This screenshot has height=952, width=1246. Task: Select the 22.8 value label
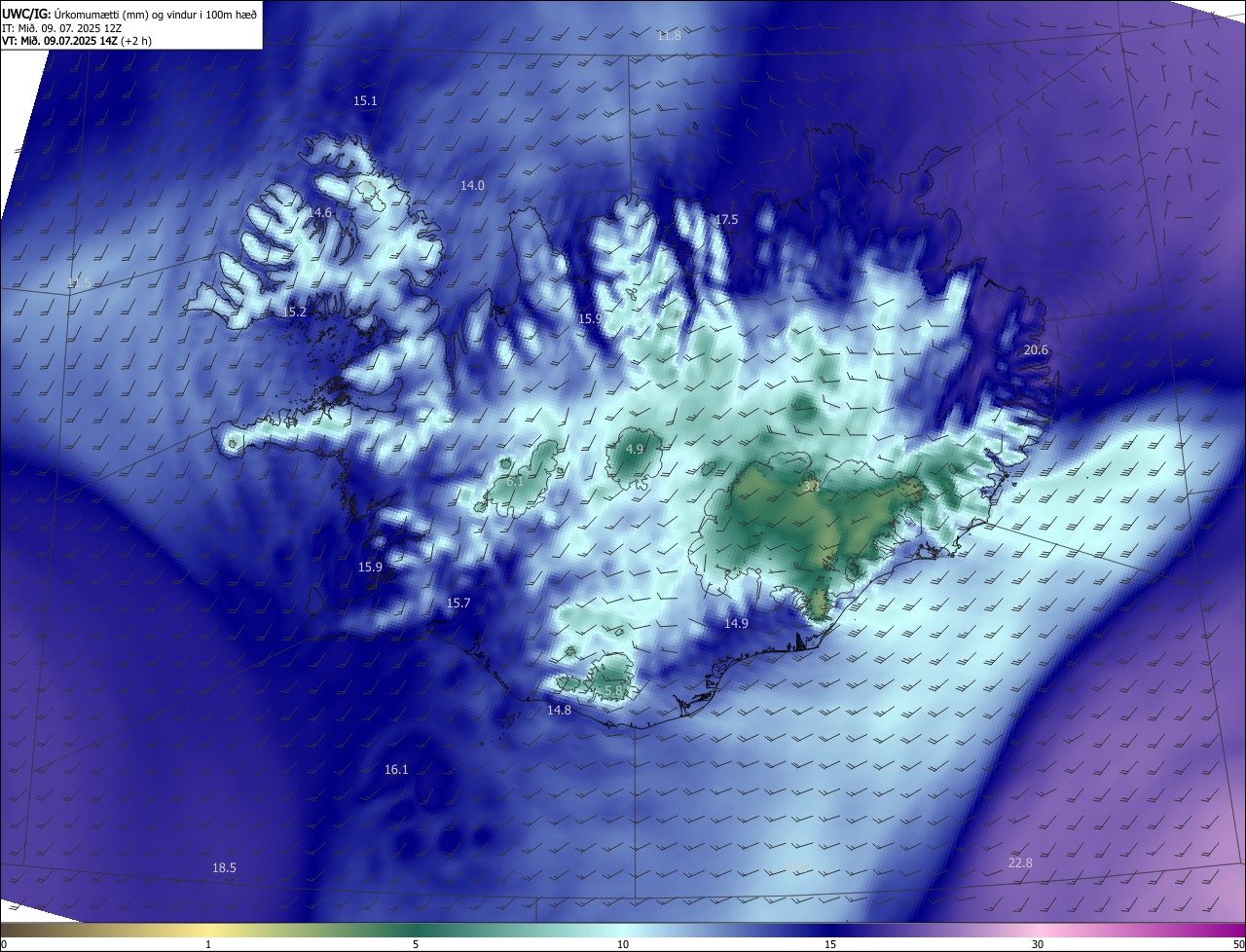click(x=1020, y=863)
